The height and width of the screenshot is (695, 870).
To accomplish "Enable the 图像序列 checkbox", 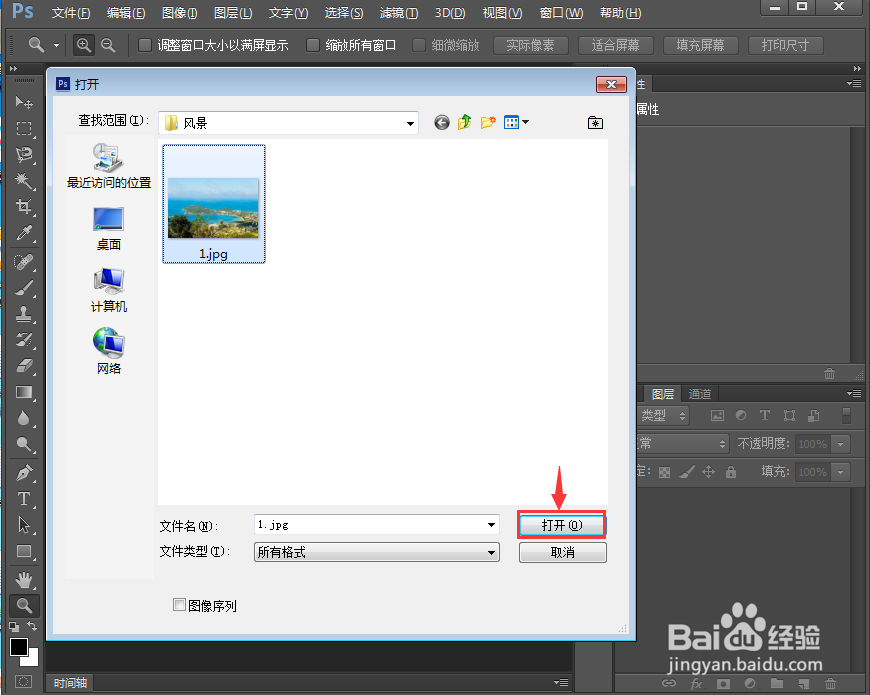I will 180,605.
